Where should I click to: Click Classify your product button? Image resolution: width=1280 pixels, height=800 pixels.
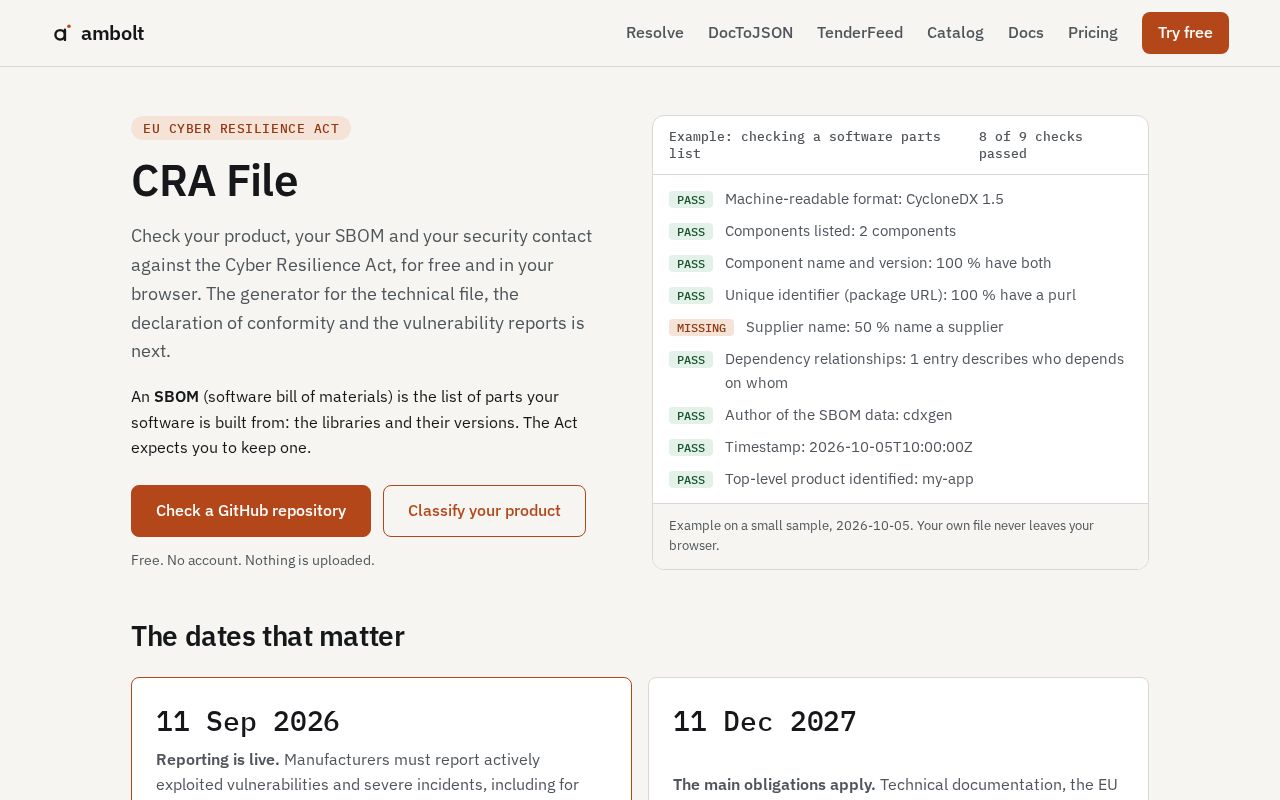[x=484, y=511]
